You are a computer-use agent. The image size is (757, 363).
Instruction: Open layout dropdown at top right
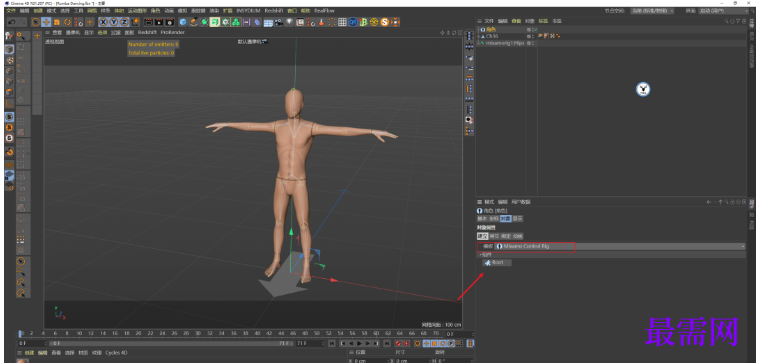click(x=725, y=10)
